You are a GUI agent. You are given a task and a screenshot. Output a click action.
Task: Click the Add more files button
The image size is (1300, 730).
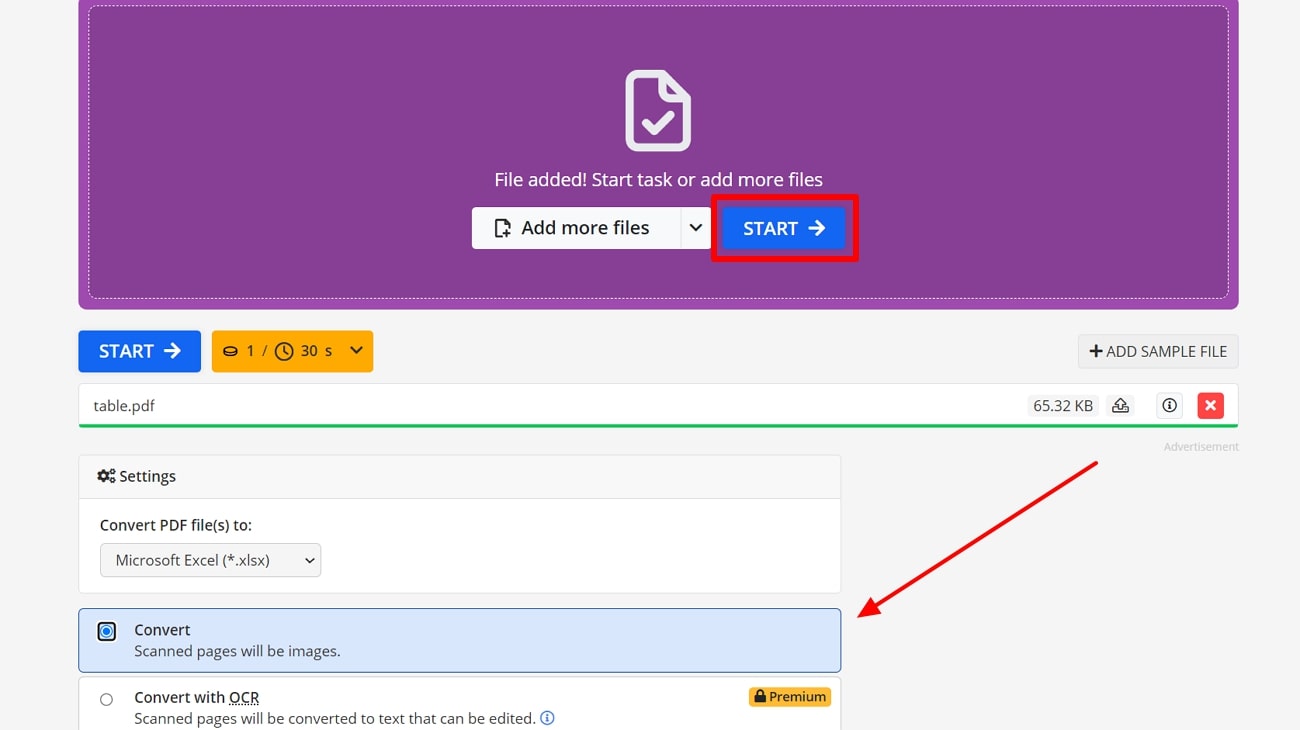[575, 228]
